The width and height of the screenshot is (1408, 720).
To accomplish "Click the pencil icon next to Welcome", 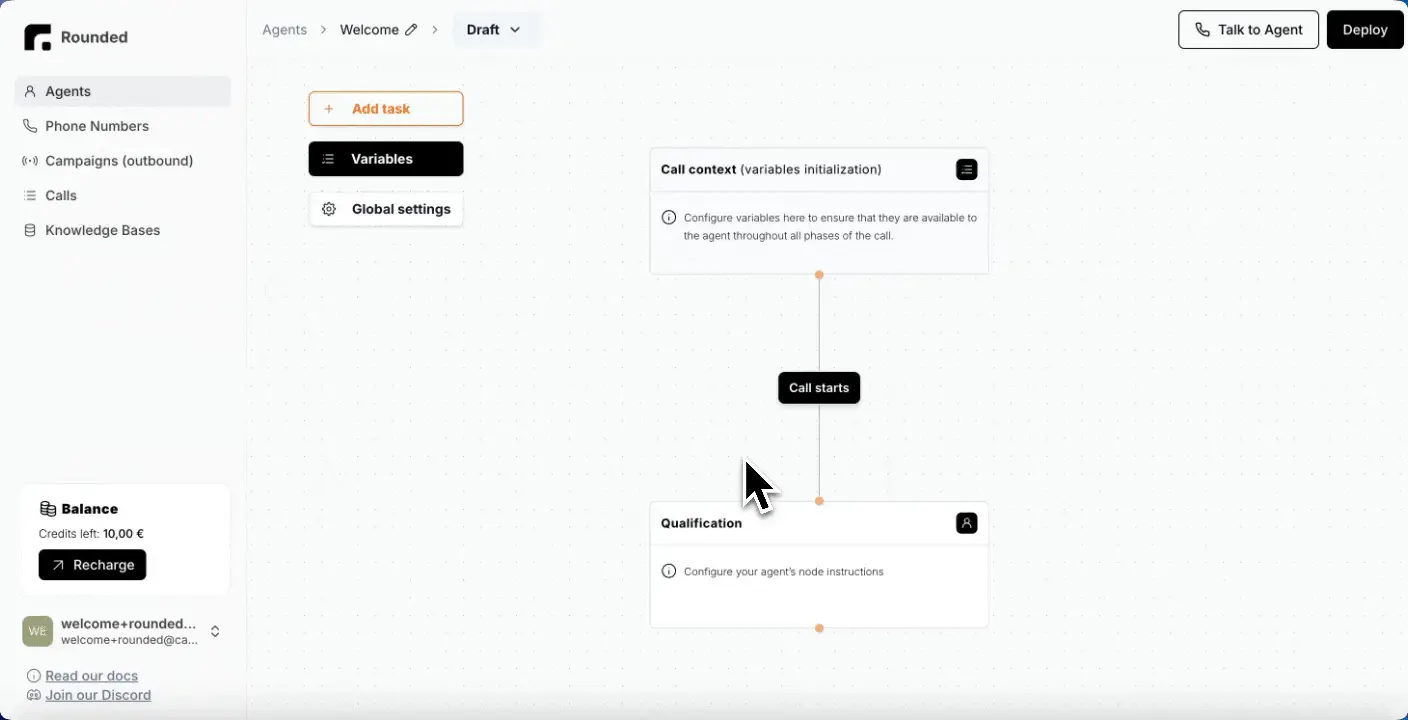I will coord(411,30).
